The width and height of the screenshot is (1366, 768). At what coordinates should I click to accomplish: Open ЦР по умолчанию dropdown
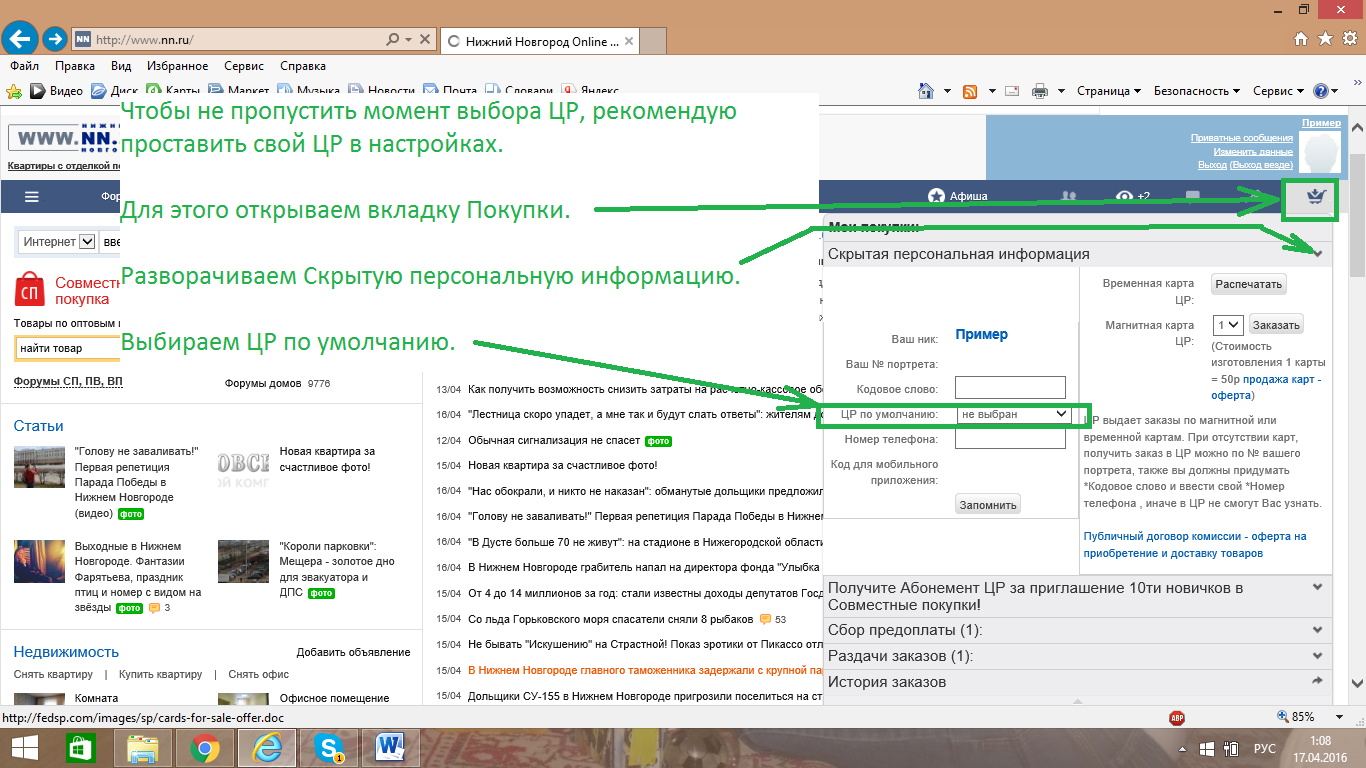click(x=1014, y=413)
